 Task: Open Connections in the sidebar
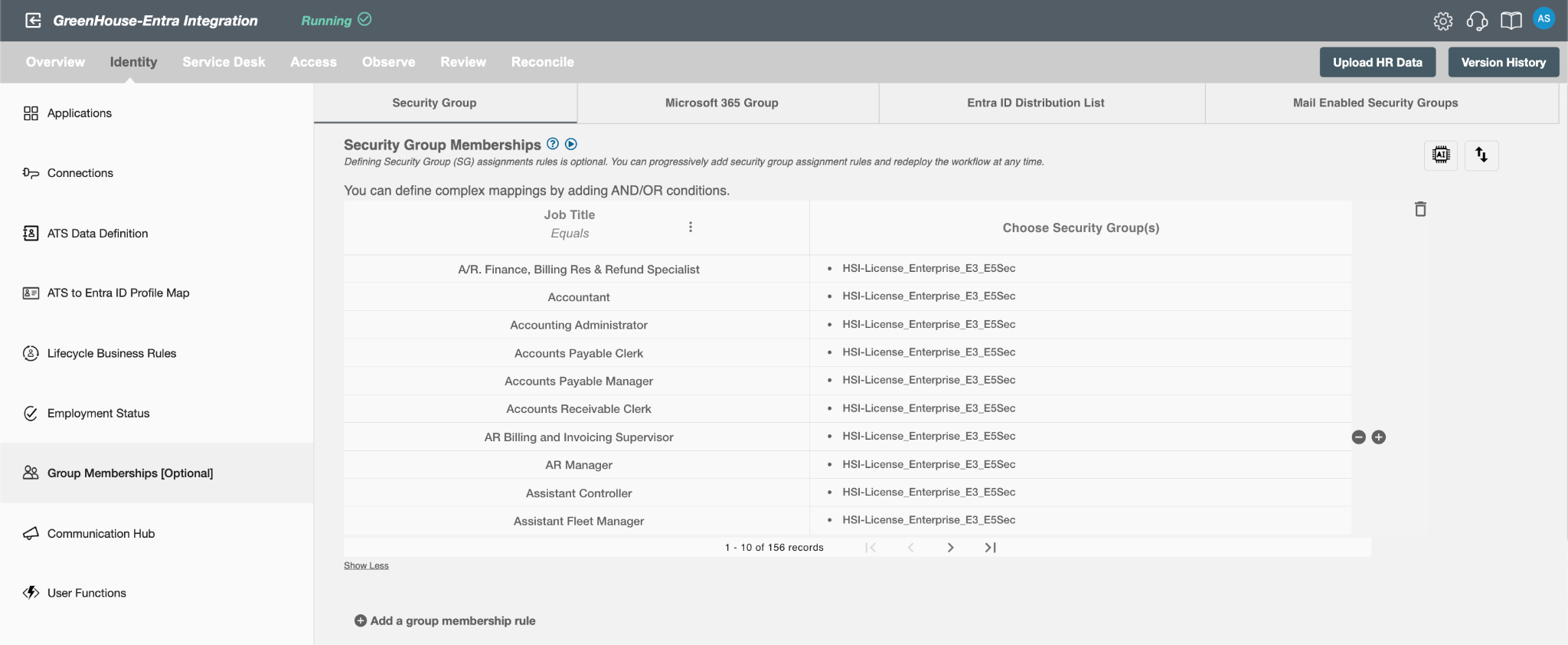[80, 173]
